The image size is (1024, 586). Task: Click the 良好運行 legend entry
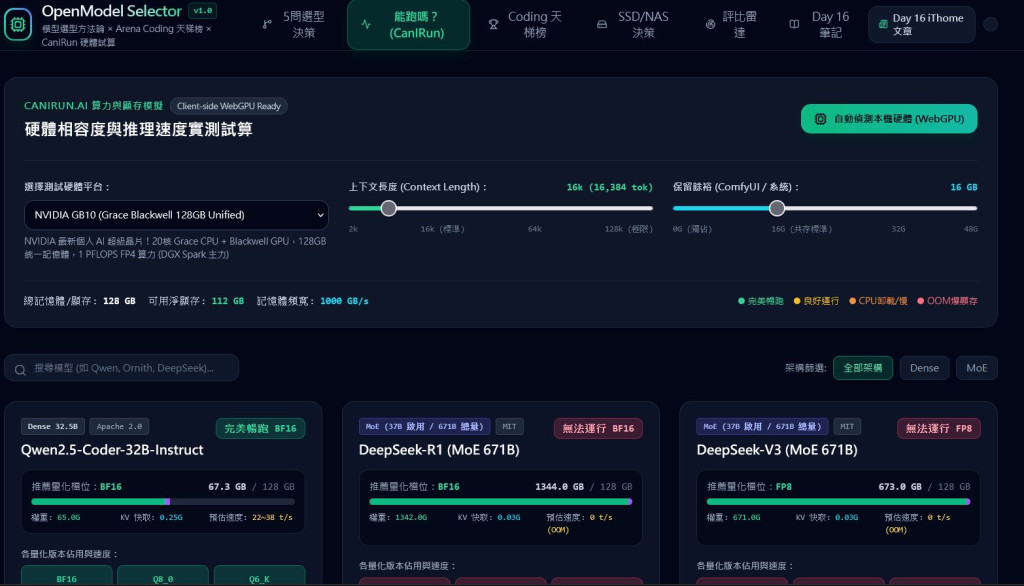point(816,301)
